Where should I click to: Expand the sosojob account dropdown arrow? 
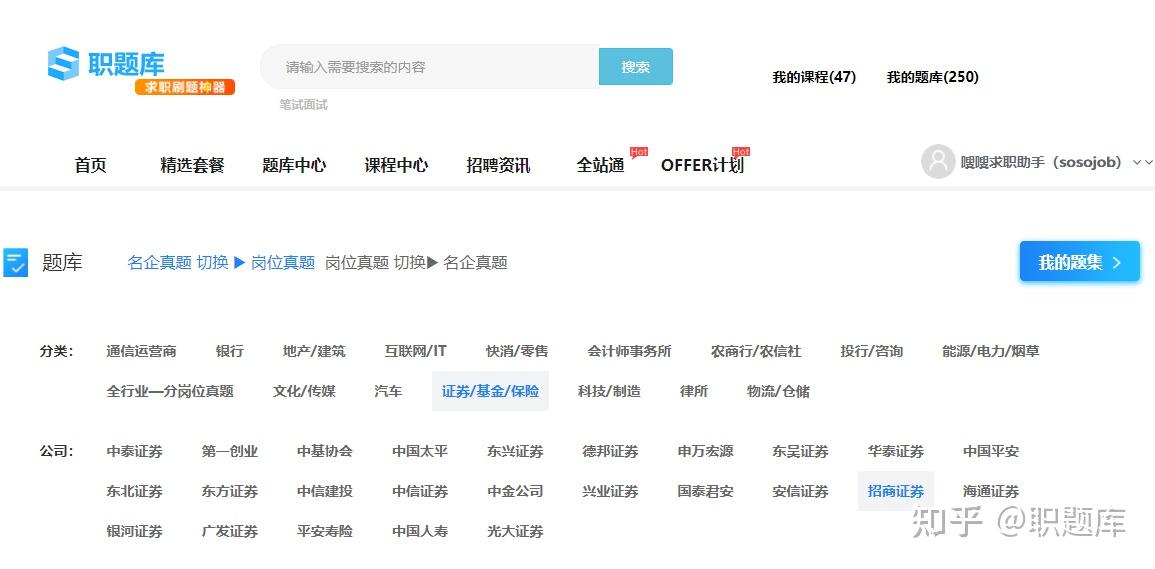[1142, 162]
